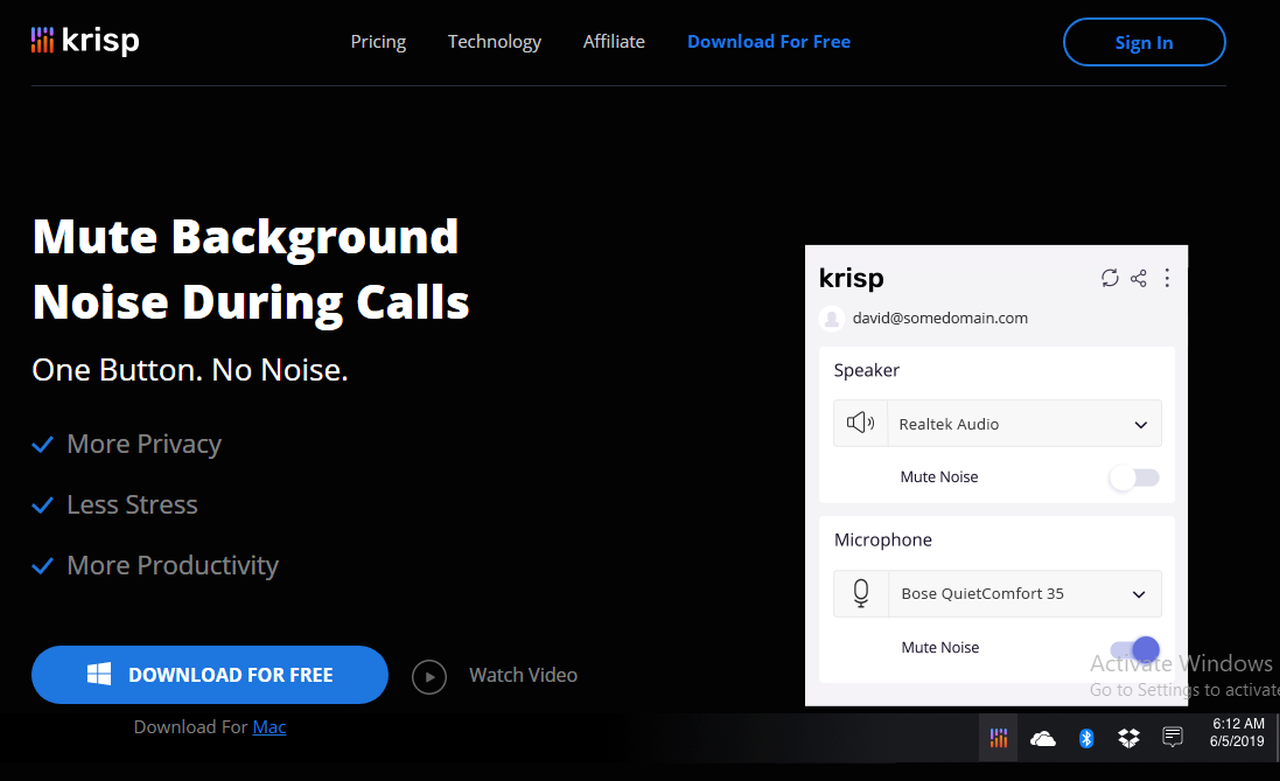Click the blue DOWNLOAD FOR FREE button
Screen dimensions: 1280x781
[x=210, y=675]
